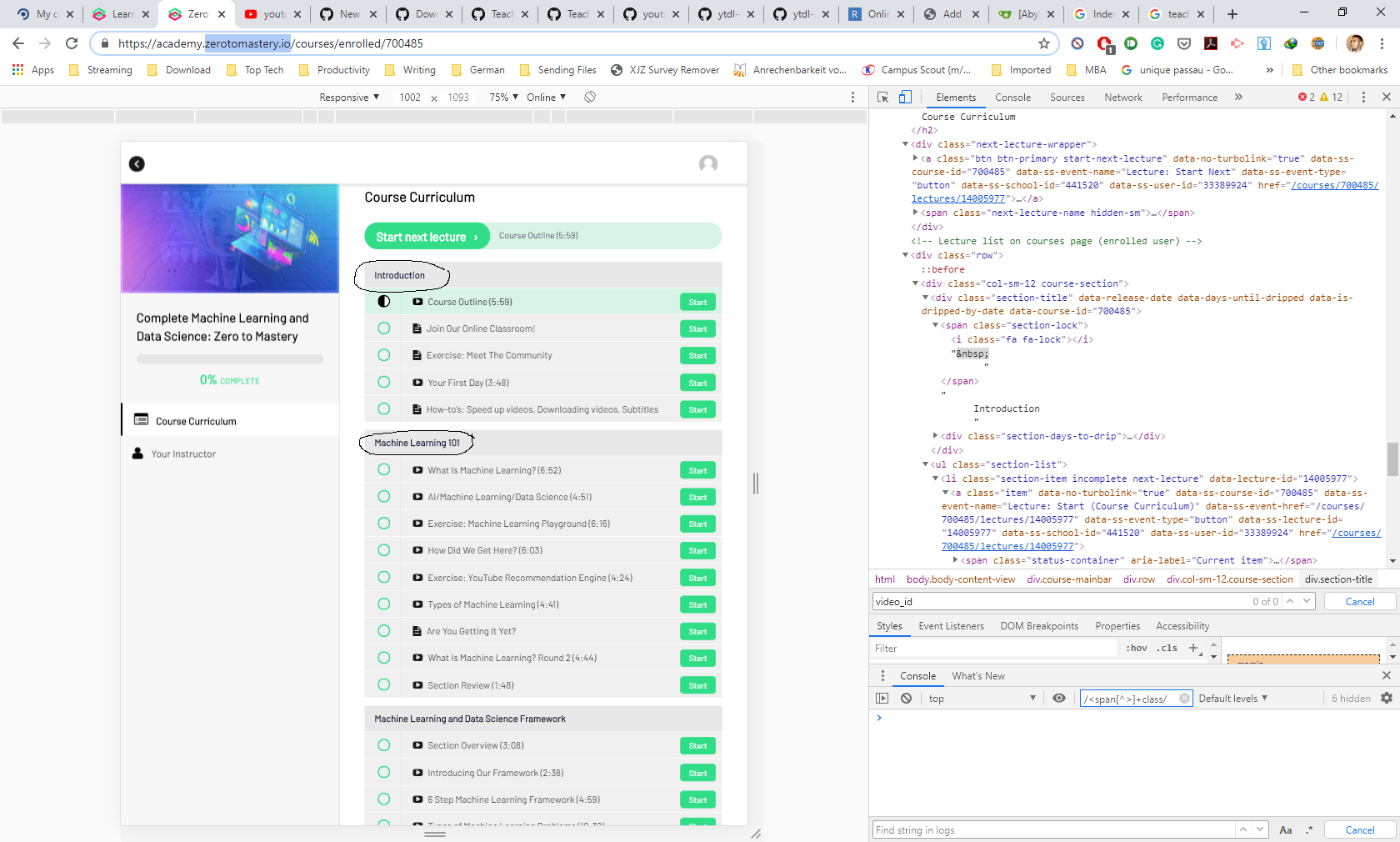Switch to the Console tab in DevTools
This screenshot has width=1400, height=842.
tap(1012, 98)
